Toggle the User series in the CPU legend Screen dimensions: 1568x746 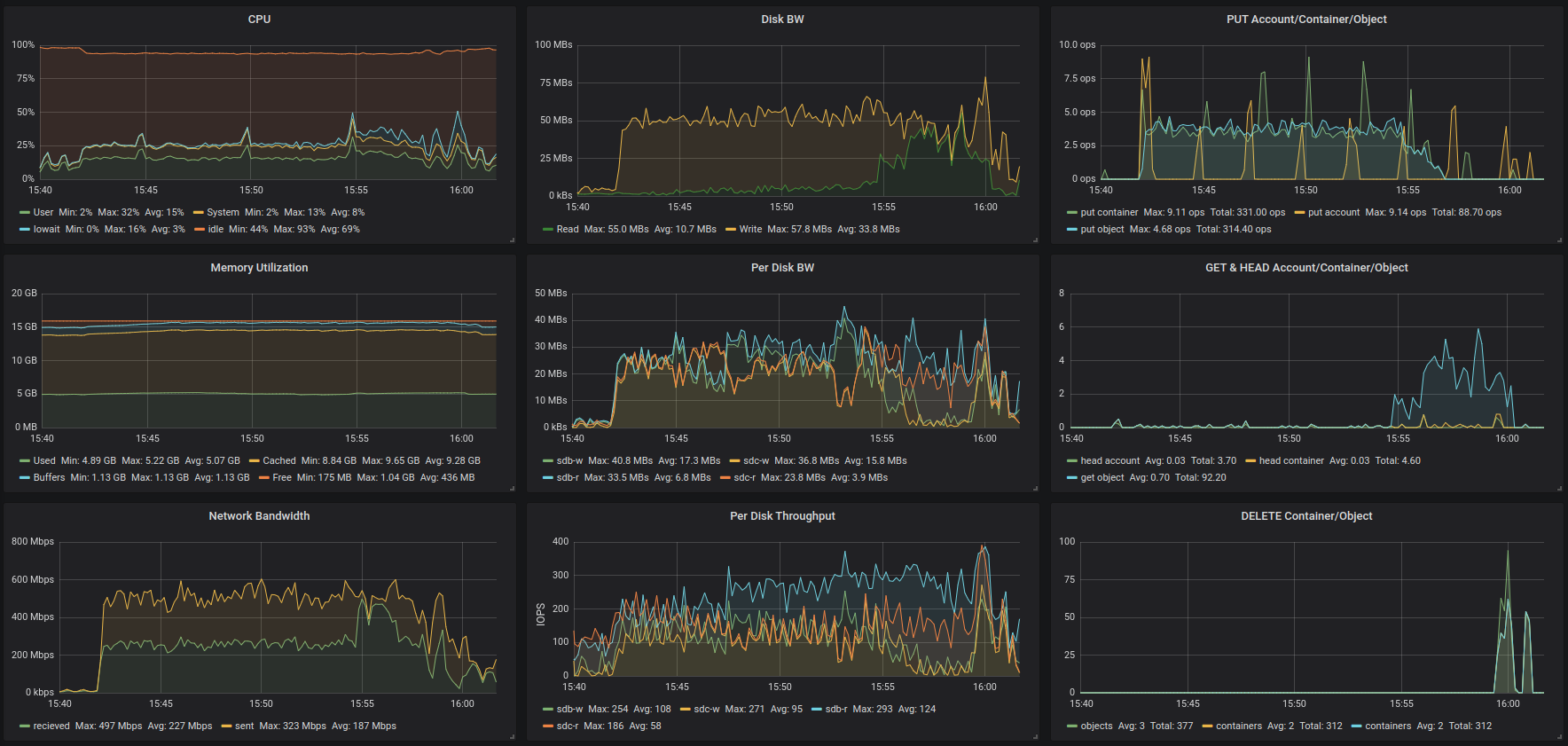(x=43, y=212)
